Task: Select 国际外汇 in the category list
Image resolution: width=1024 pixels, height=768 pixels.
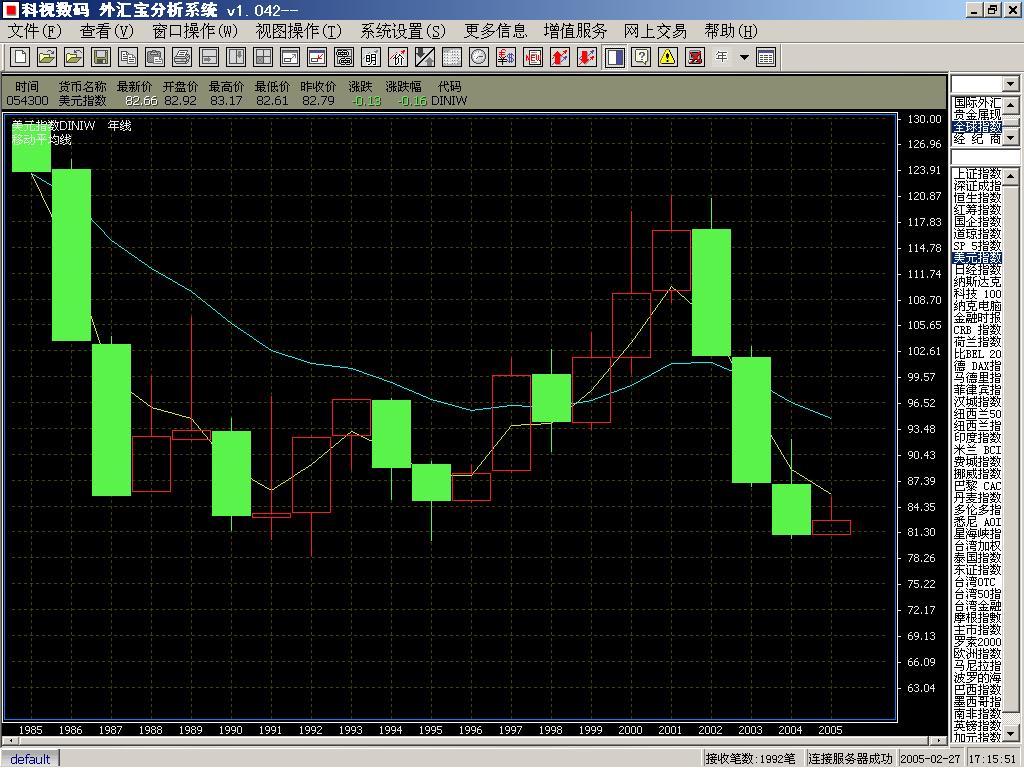Action: tap(977, 103)
